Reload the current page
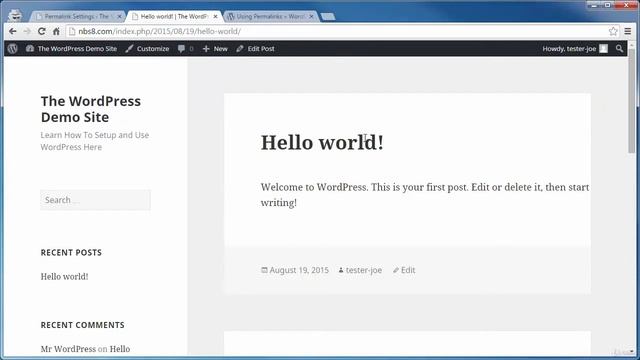 point(42,31)
